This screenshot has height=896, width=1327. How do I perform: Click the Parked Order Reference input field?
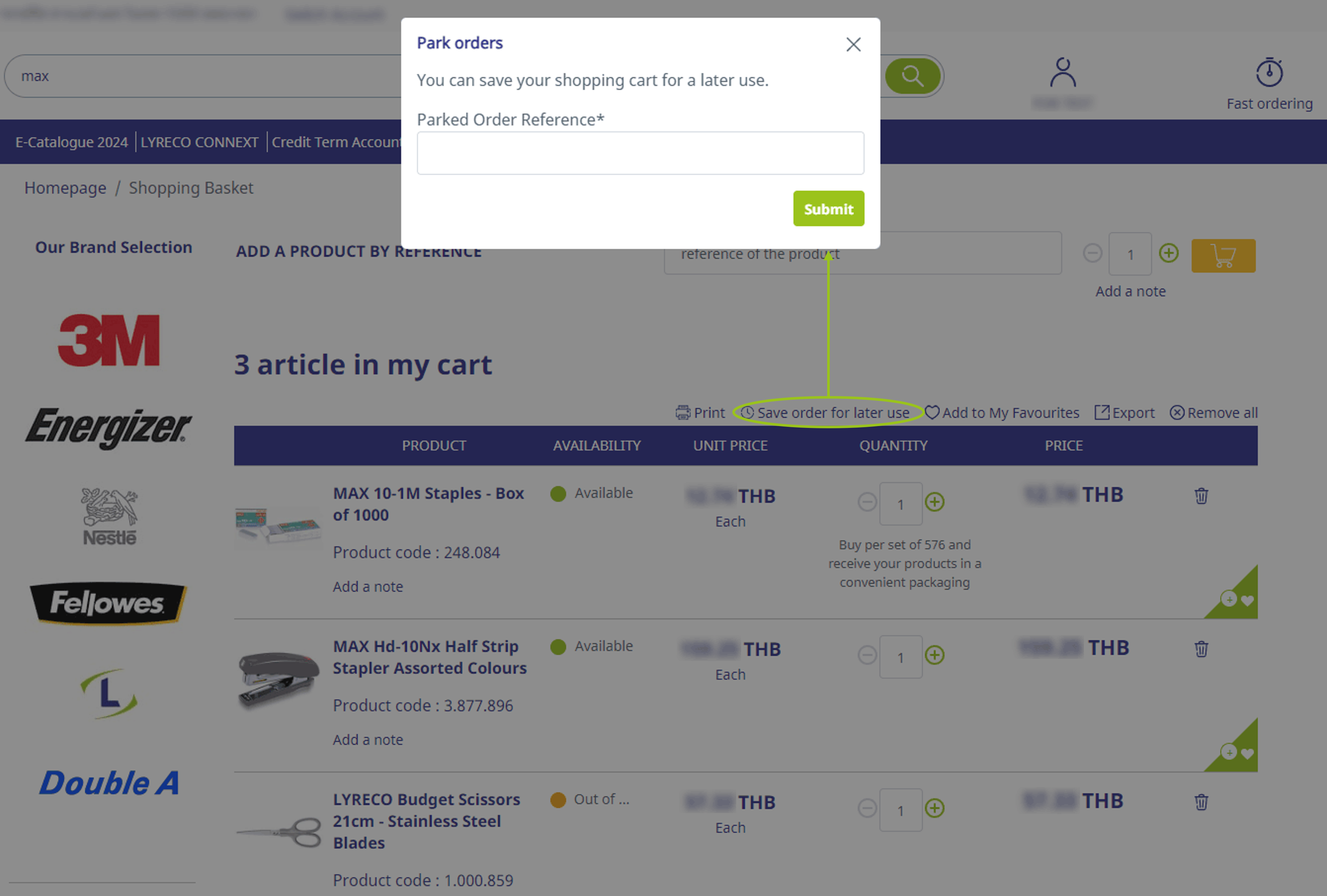pyautogui.click(x=640, y=153)
